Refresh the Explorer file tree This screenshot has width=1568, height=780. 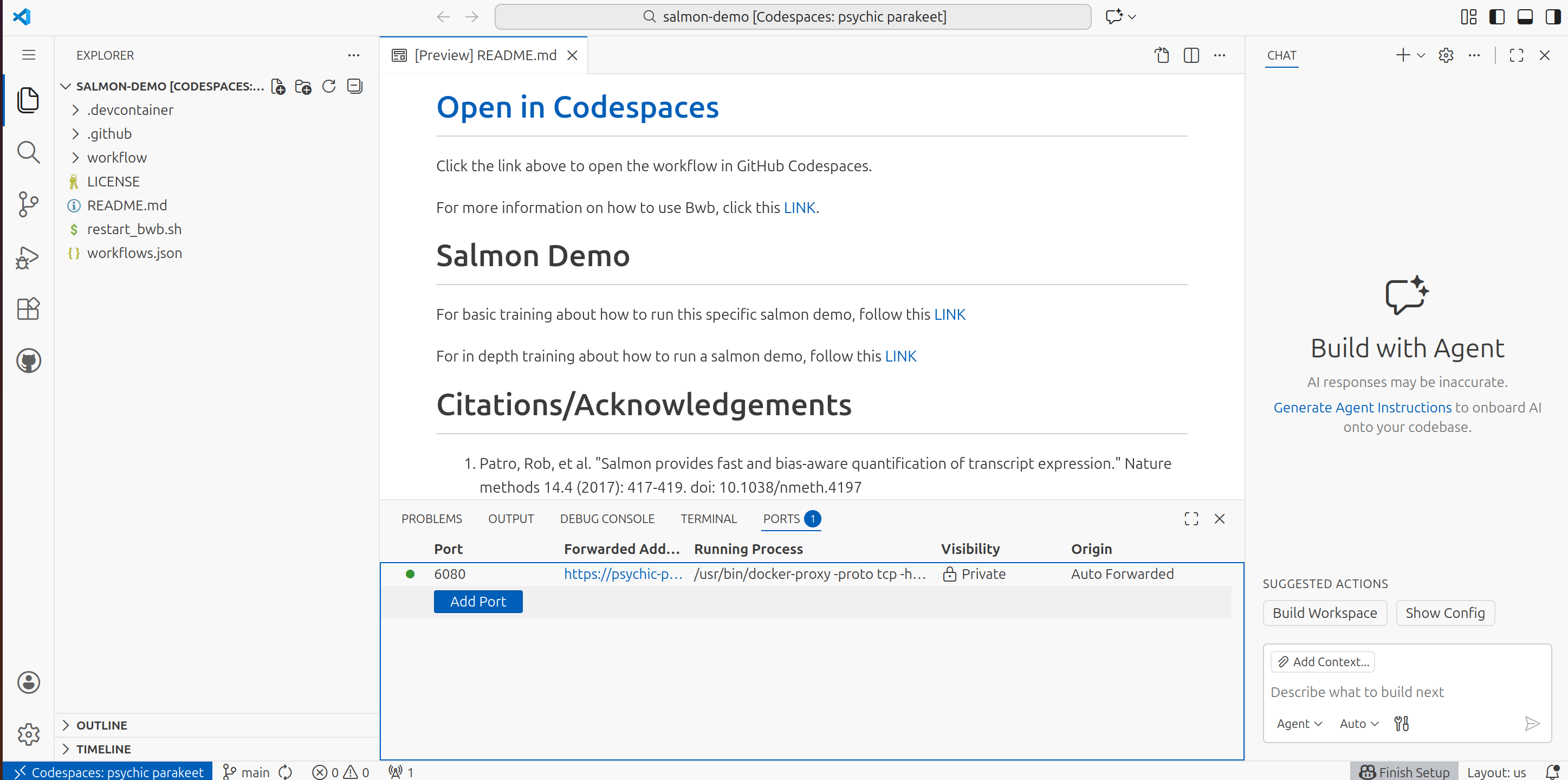328,87
